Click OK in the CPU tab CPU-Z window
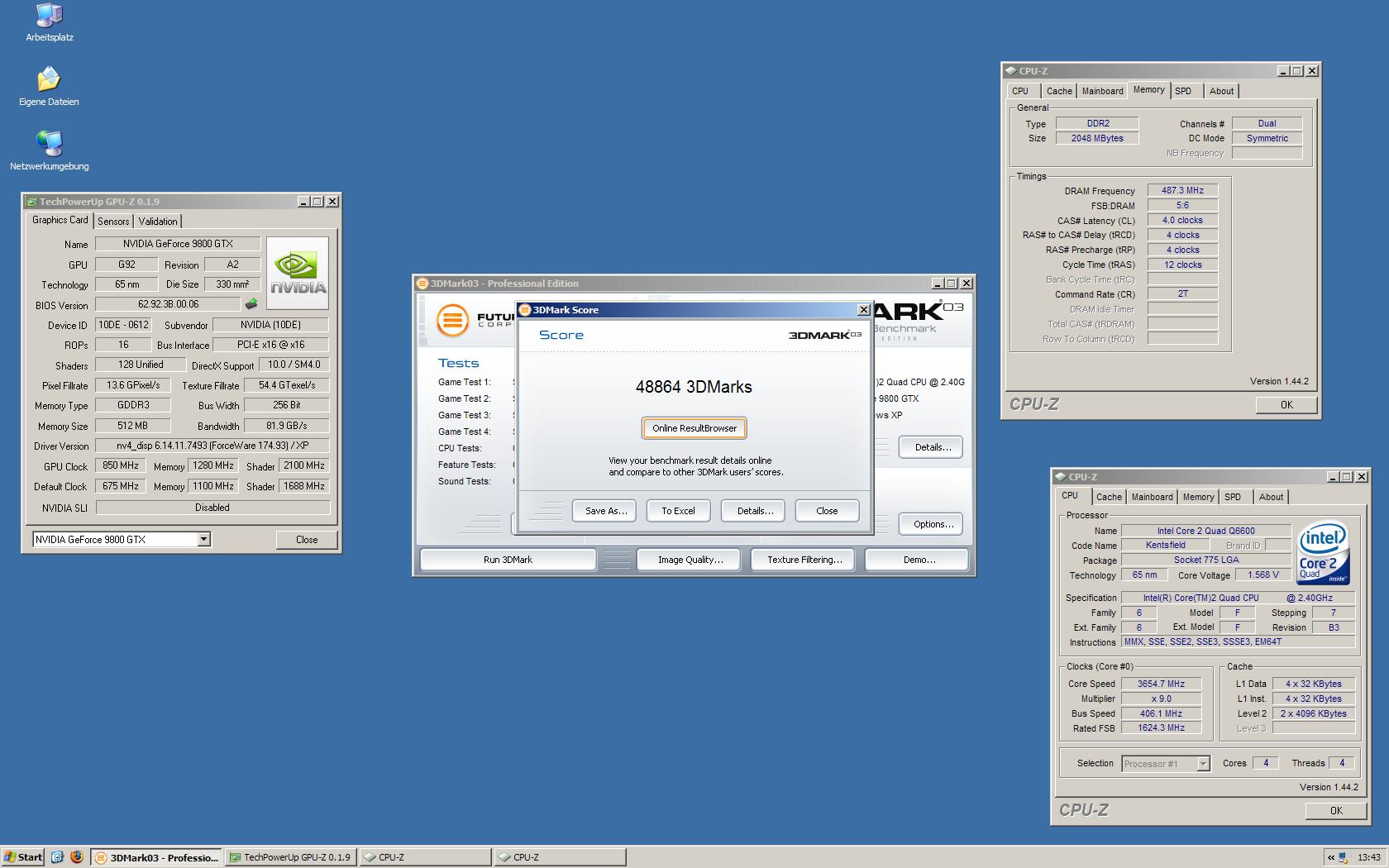Screen dimensions: 1389x868 click(x=1336, y=811)
